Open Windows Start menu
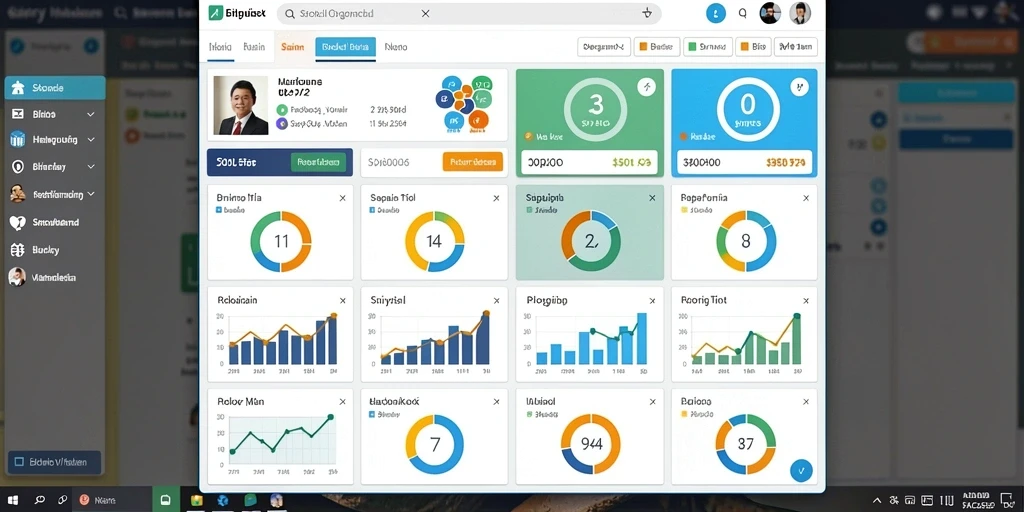This screenshot has width=1024, height=512. click(x=12, y=500)
